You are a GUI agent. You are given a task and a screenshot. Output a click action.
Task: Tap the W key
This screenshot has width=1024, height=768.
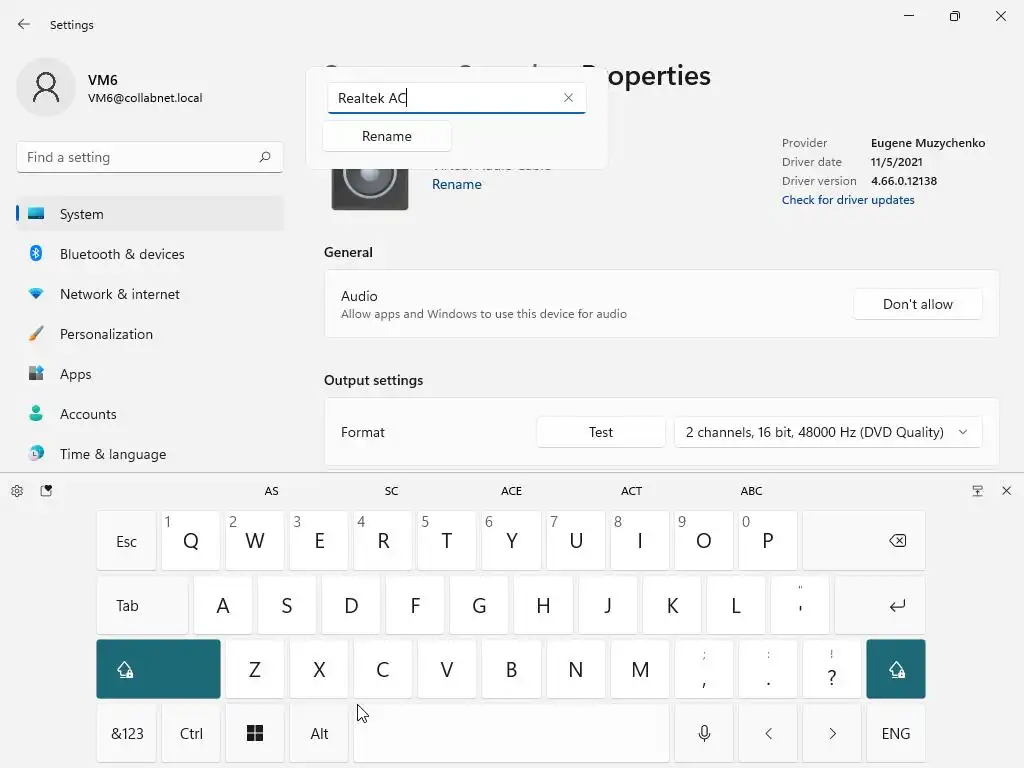(x=255, y=541)
